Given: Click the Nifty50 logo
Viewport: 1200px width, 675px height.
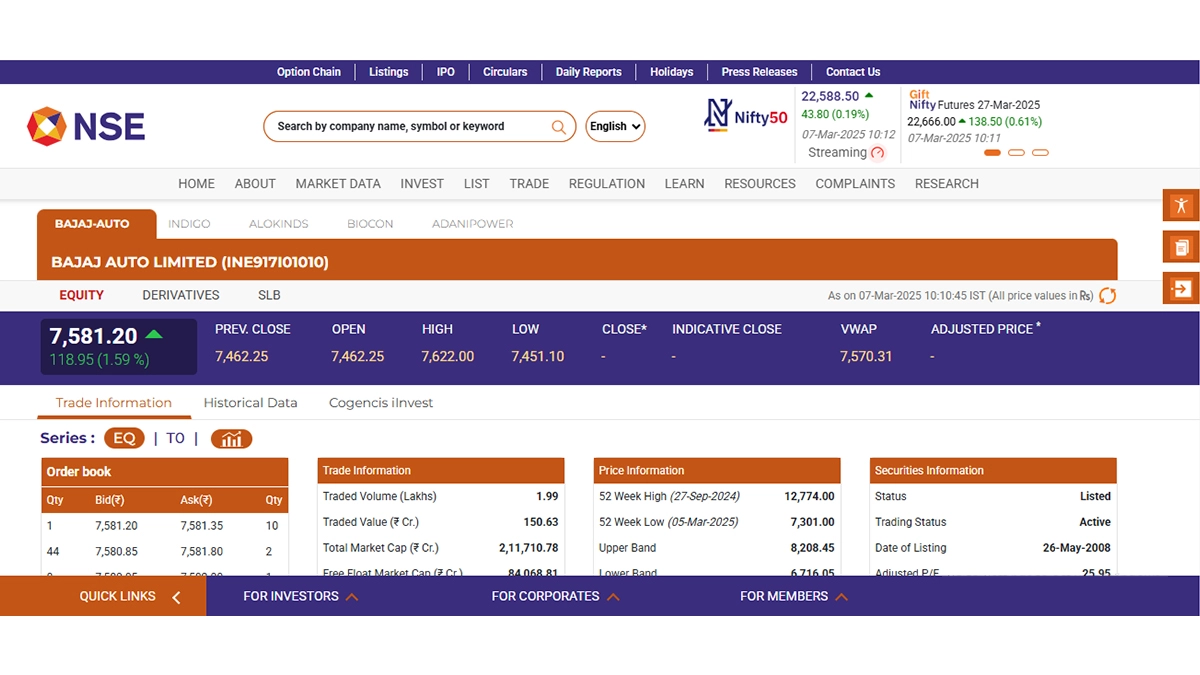Looking at the screenshot, I should point(746,116).
